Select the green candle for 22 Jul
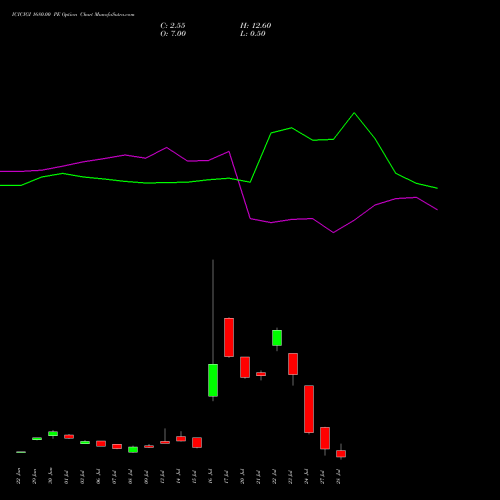 tap(277, 338)
